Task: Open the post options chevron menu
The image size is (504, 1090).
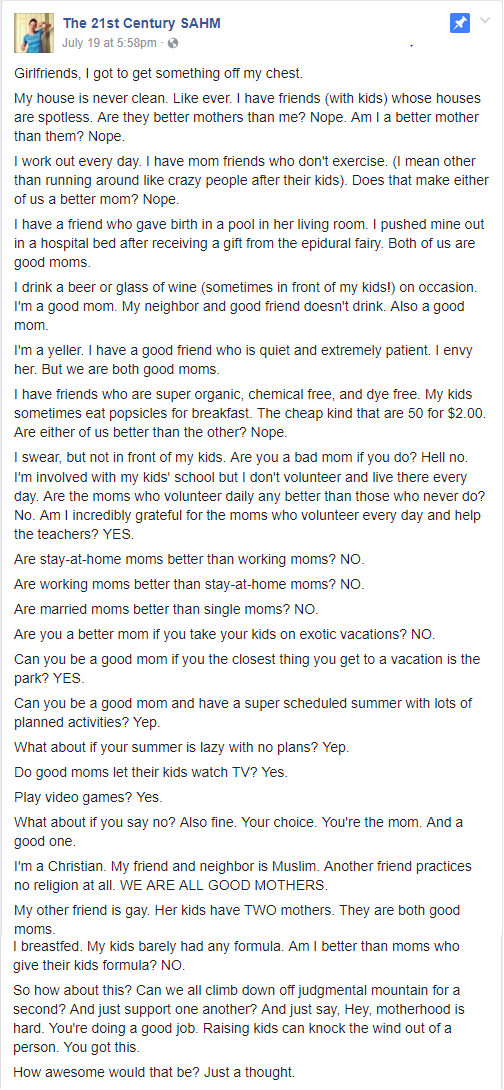Action: [485, 21]
